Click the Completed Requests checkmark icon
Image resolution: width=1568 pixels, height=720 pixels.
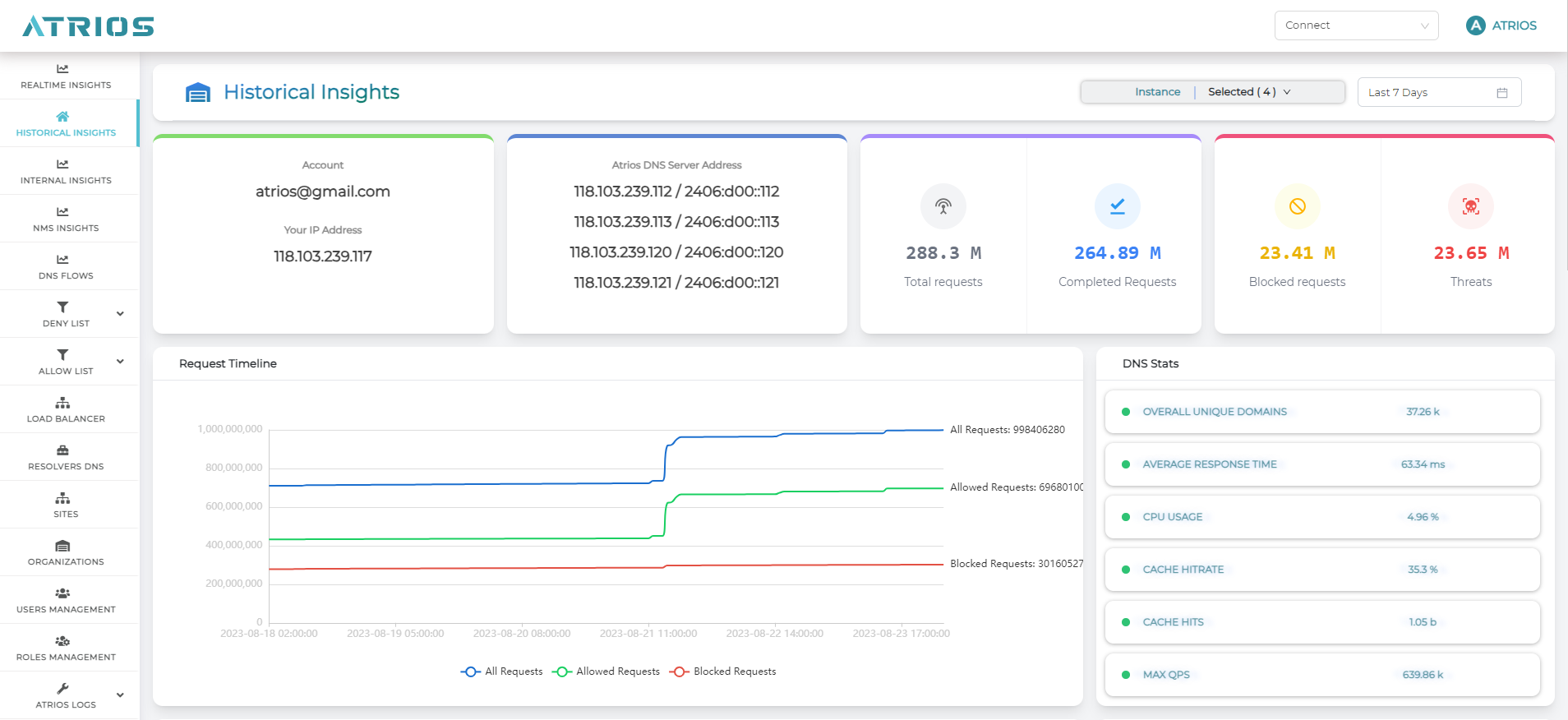click(1117, 206)
